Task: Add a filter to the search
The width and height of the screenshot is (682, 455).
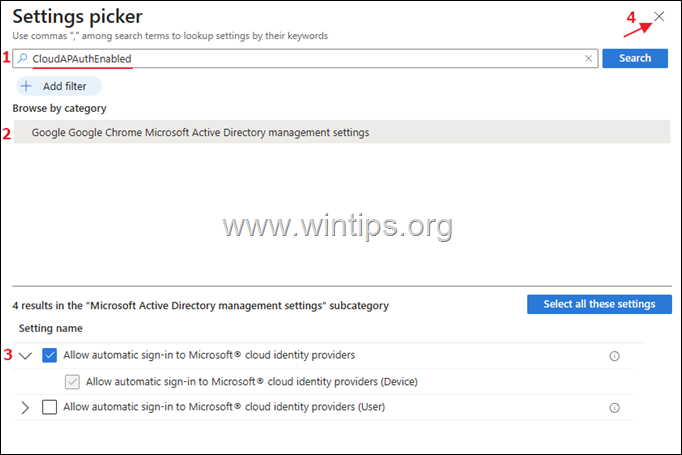Action: click(x=59, y=86)
